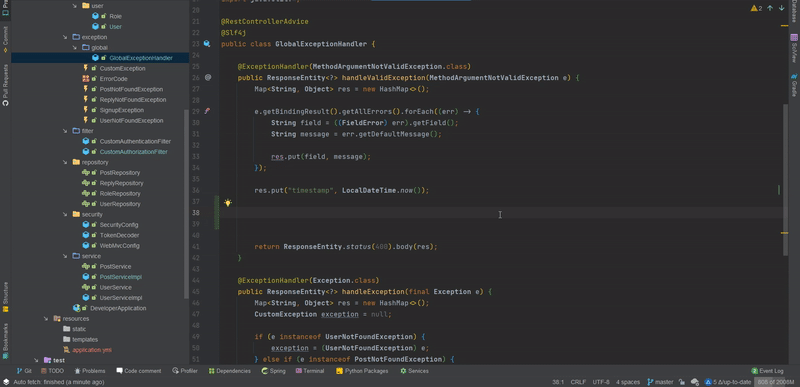Screen dimensions: 800x387
Task: Open the Structure tool window
Action: pyautogui.click(x=6, y=297)
